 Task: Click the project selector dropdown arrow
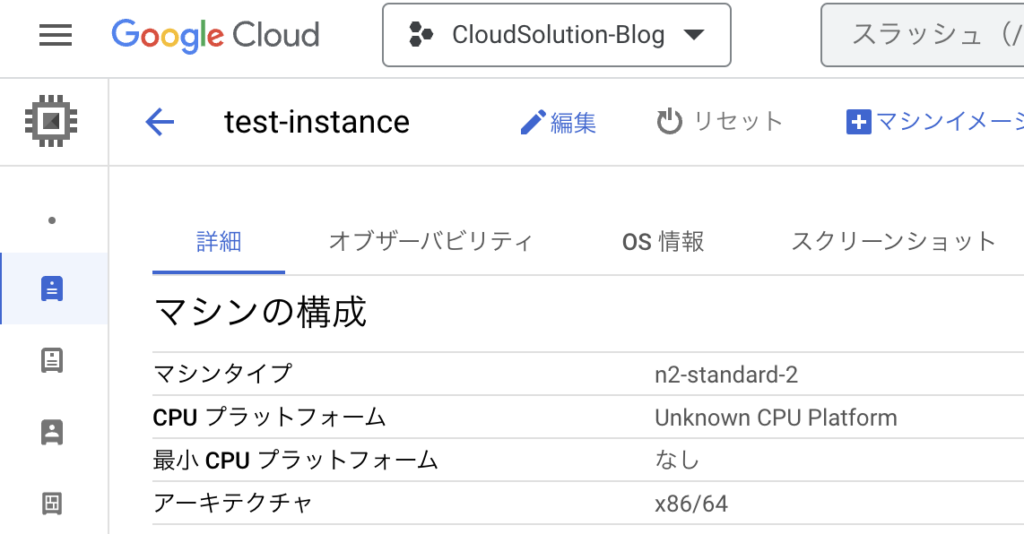pyautogui.click(x=694, y=35)
